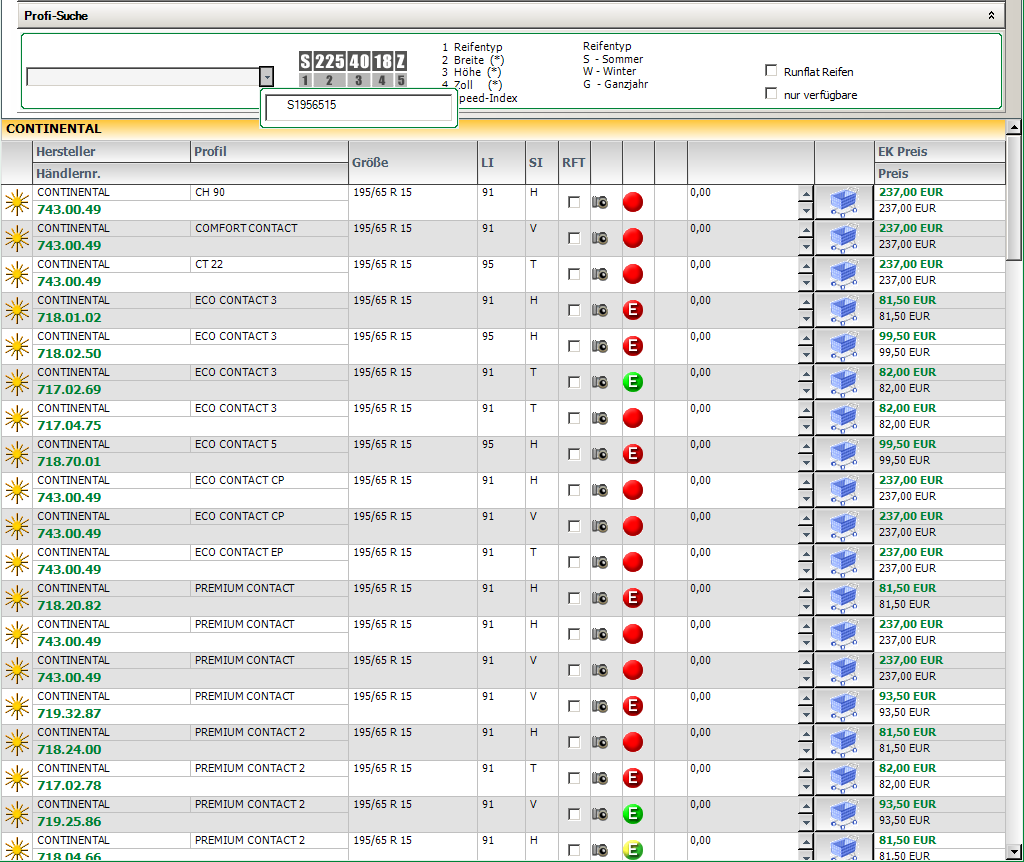The height and width of the screenshot is (862, 1024).
Task: Click green E status of 717.02.69
Action: click(633, 382)
